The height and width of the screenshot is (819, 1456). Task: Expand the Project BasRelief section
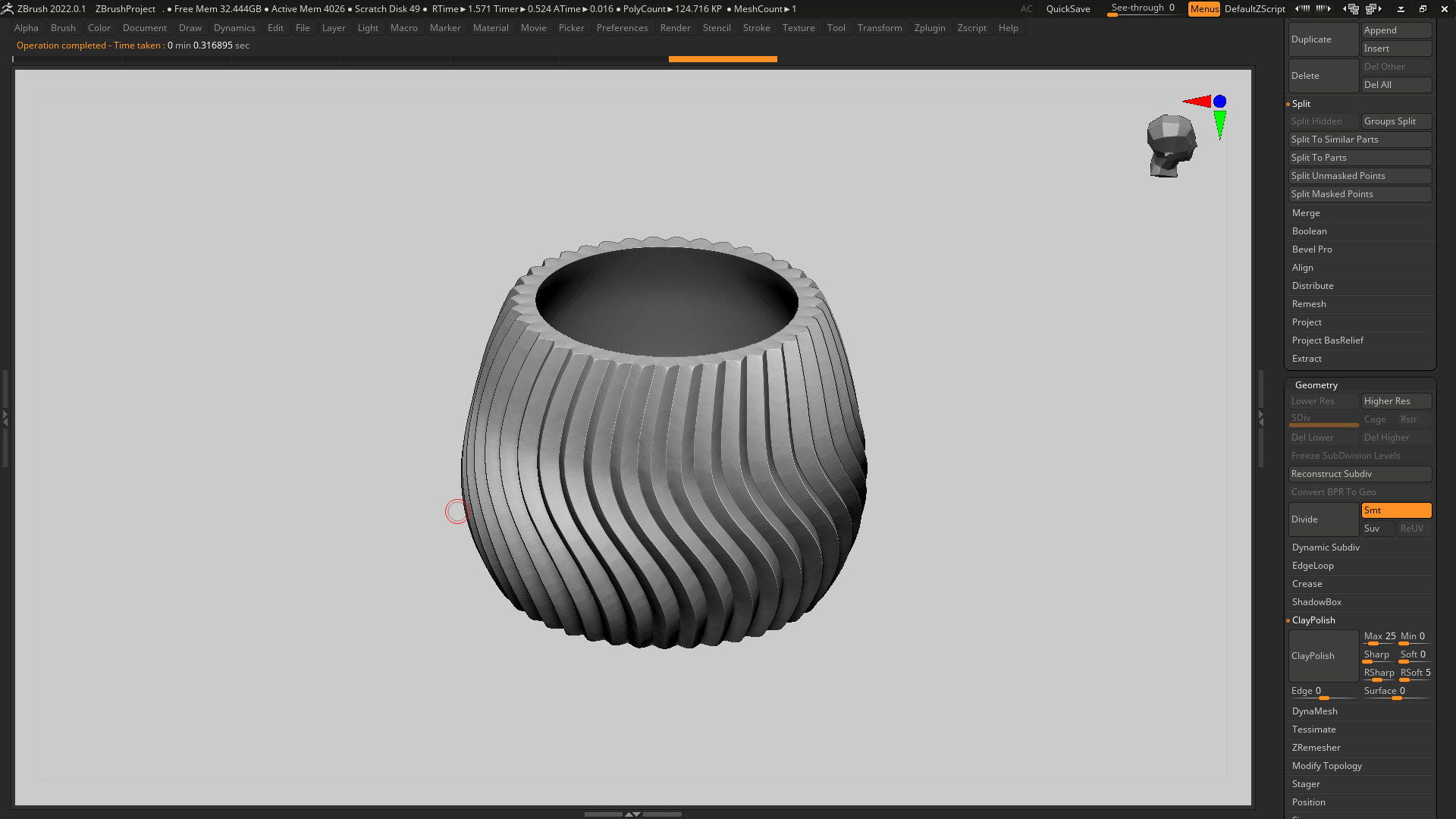(1327, 340)
